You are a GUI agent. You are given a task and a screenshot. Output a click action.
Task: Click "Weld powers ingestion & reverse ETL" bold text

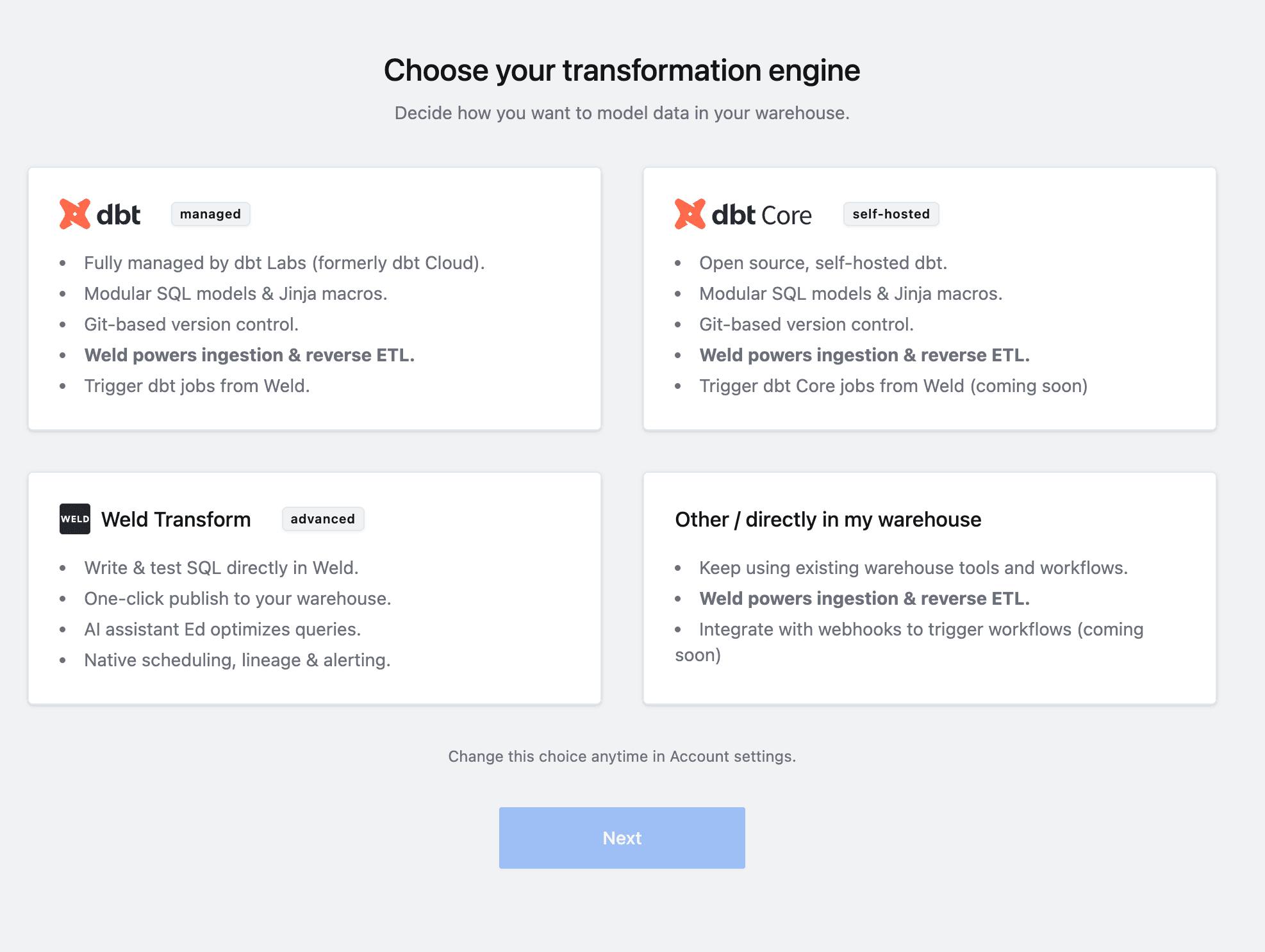point(249,354)
